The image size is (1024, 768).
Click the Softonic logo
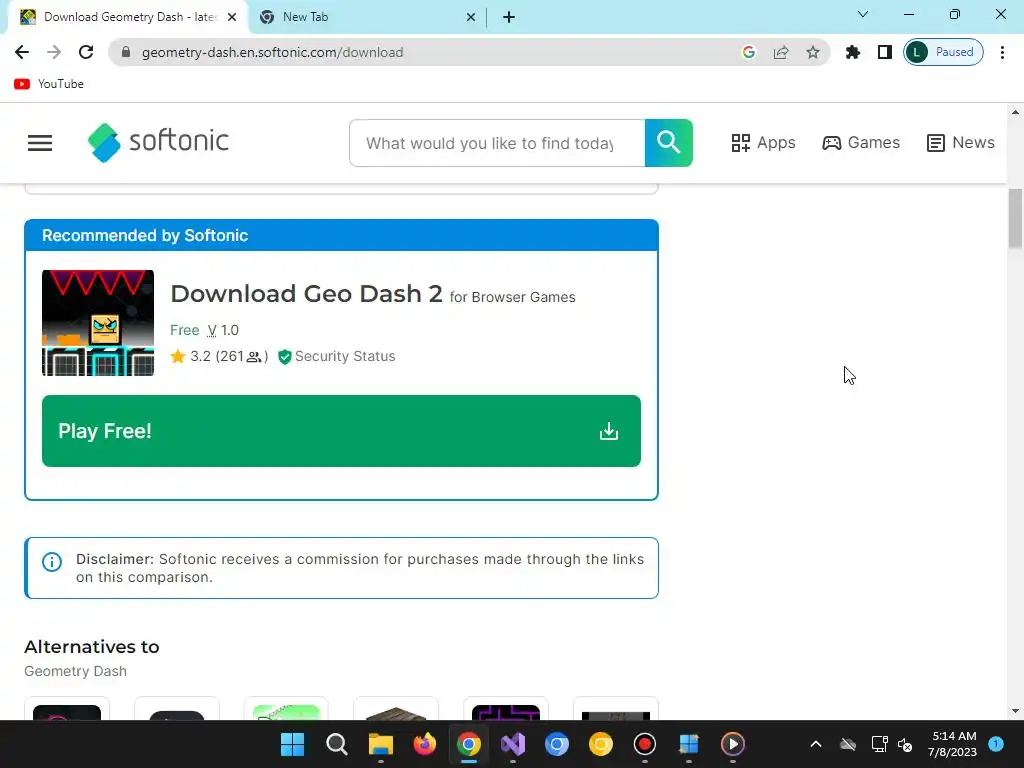point(158,142)
